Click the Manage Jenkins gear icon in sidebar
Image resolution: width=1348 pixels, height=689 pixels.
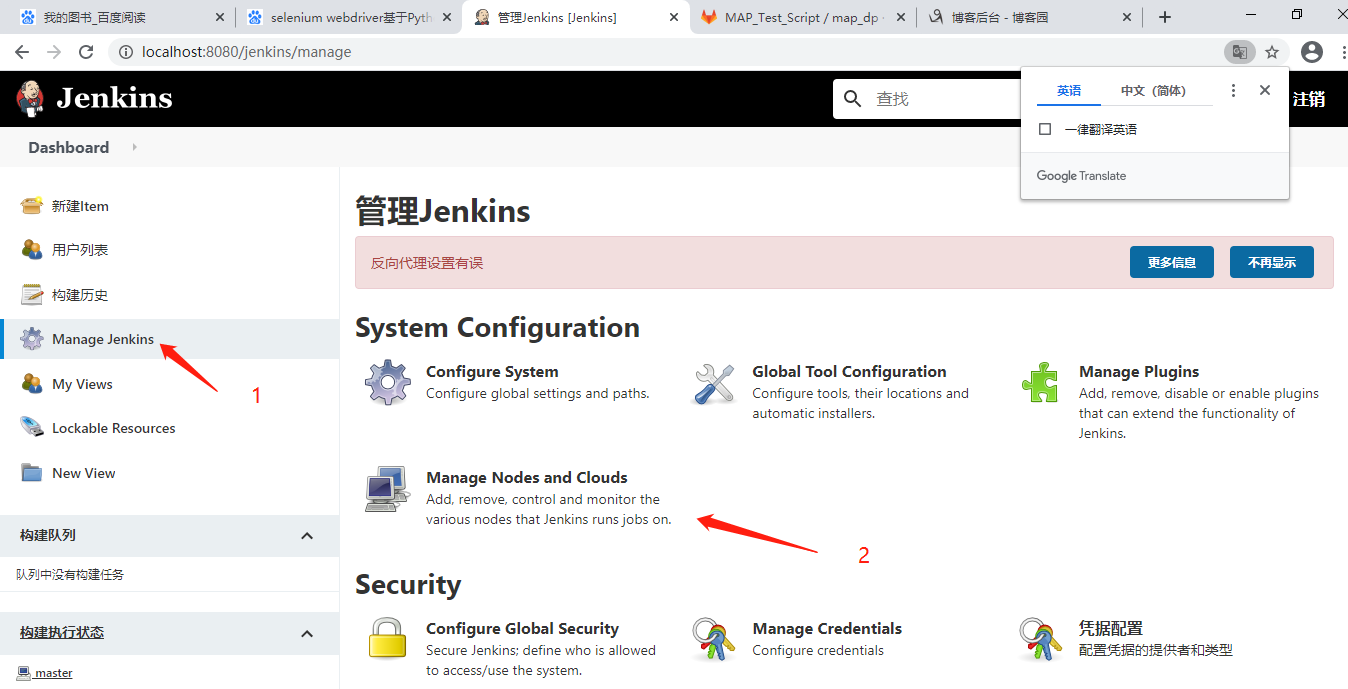click(32, 339)
